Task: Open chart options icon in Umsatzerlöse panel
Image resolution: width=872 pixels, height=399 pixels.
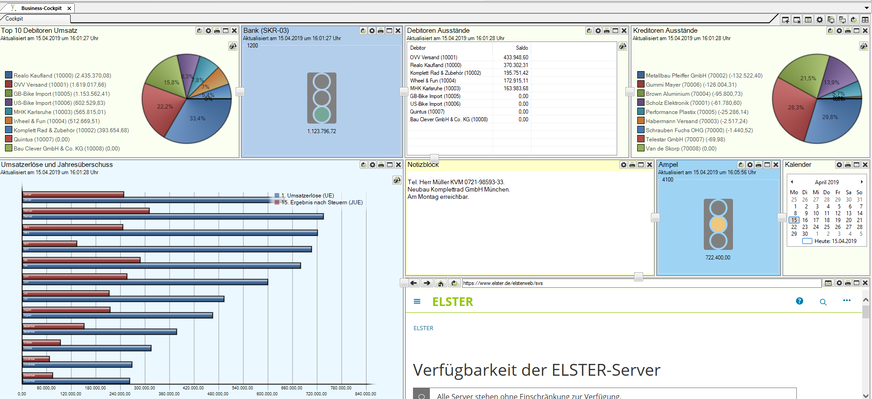Action: tap(397, 180)
